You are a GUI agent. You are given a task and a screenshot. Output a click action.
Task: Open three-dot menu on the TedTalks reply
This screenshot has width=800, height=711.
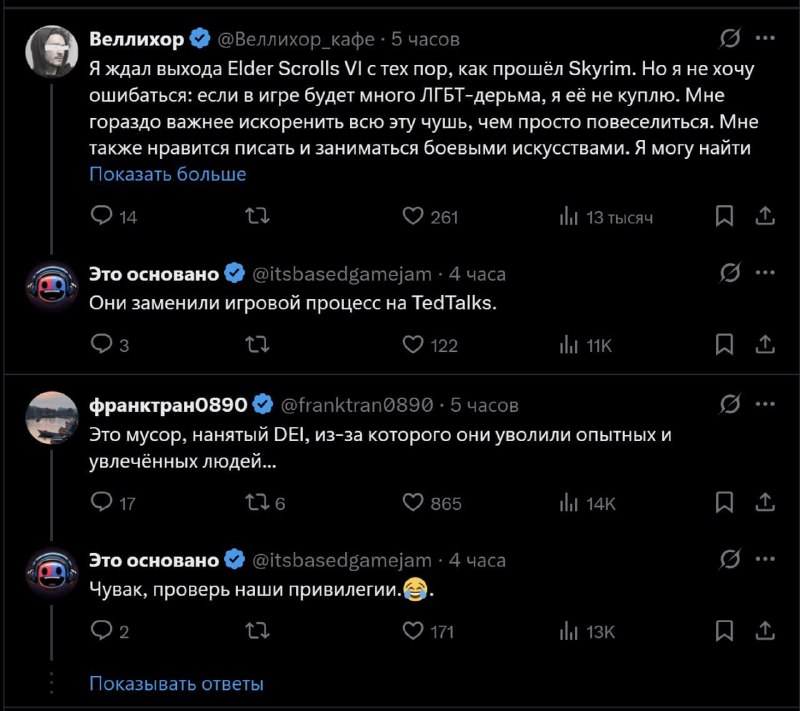click(x=765, y=273)
